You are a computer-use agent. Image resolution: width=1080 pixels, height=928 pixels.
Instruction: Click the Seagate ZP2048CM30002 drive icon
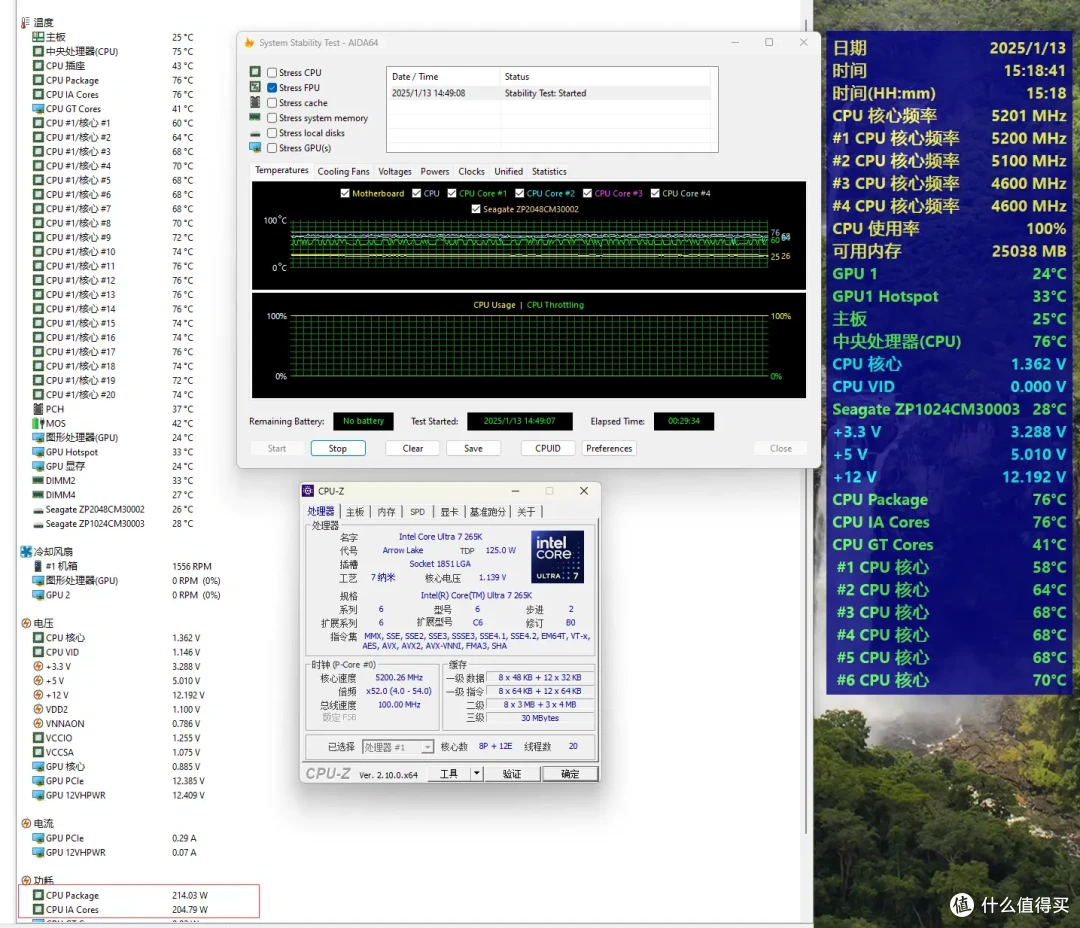click(39, 510)
